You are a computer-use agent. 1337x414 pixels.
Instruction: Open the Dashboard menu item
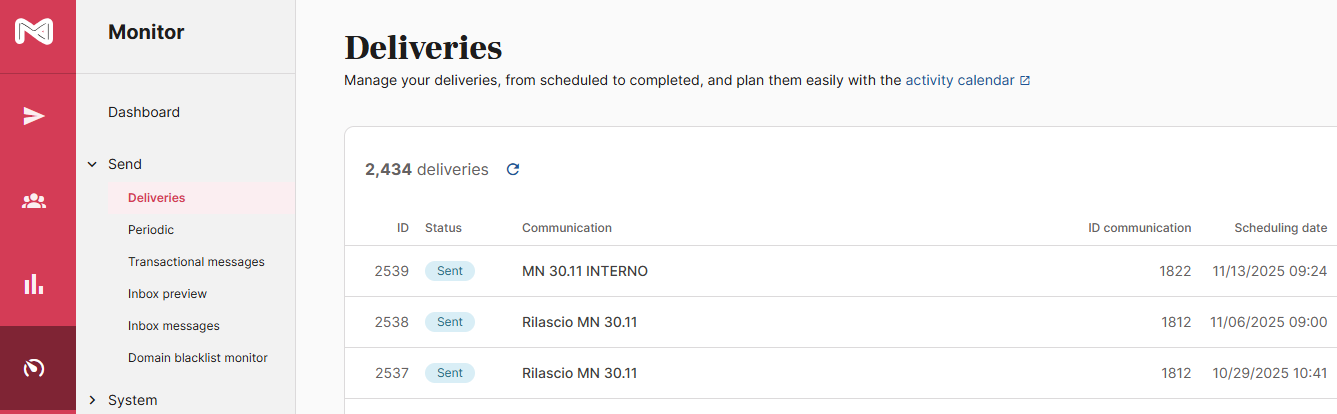[144, 112]
